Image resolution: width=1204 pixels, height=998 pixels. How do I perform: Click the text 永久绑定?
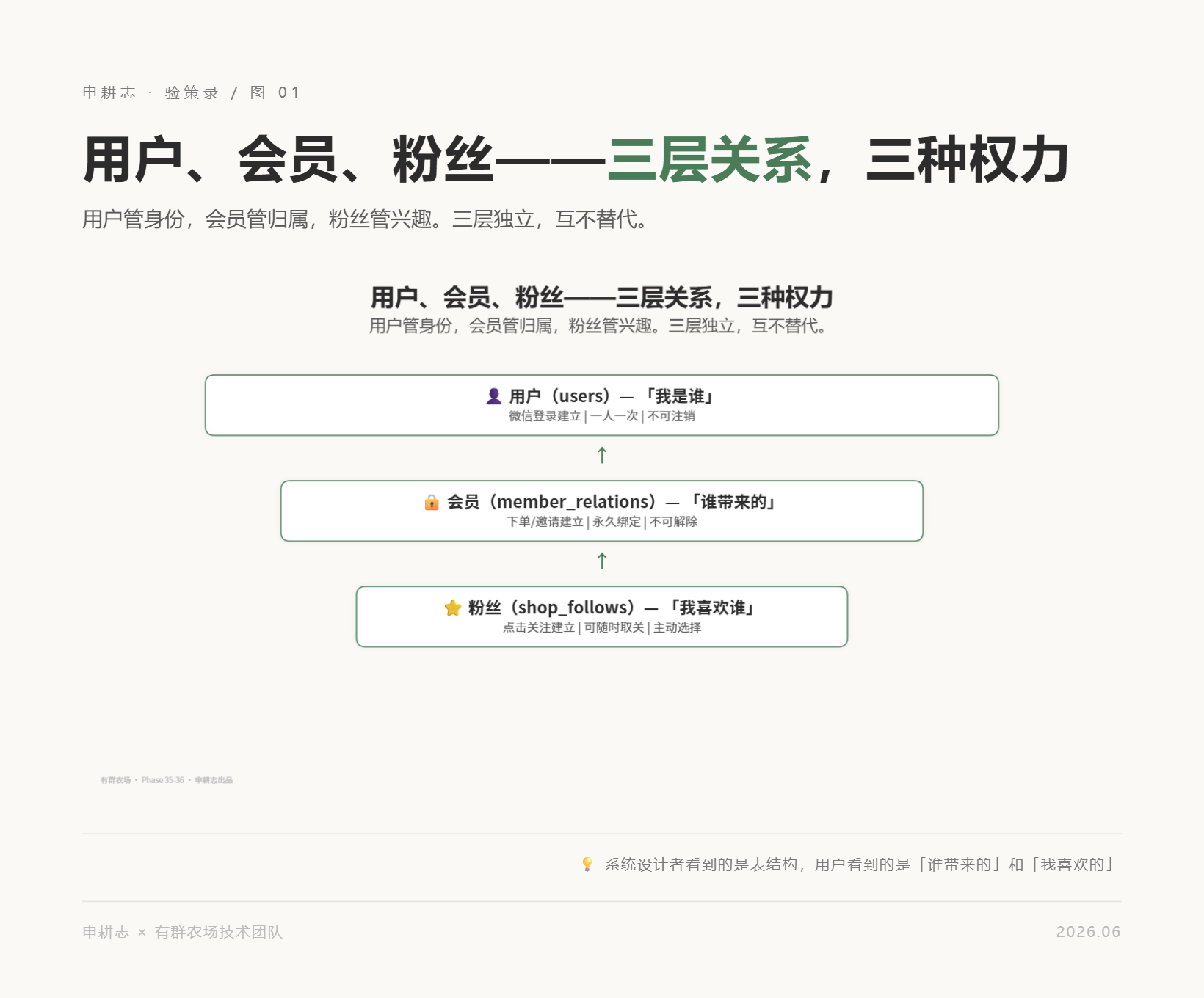617,522
